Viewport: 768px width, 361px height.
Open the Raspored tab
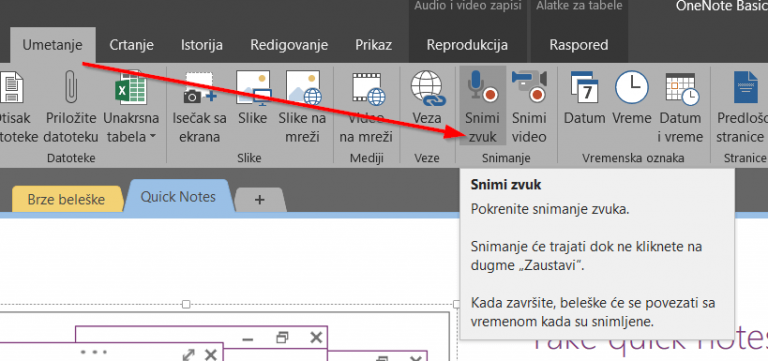pyautogui.click(x=579, y=45)
